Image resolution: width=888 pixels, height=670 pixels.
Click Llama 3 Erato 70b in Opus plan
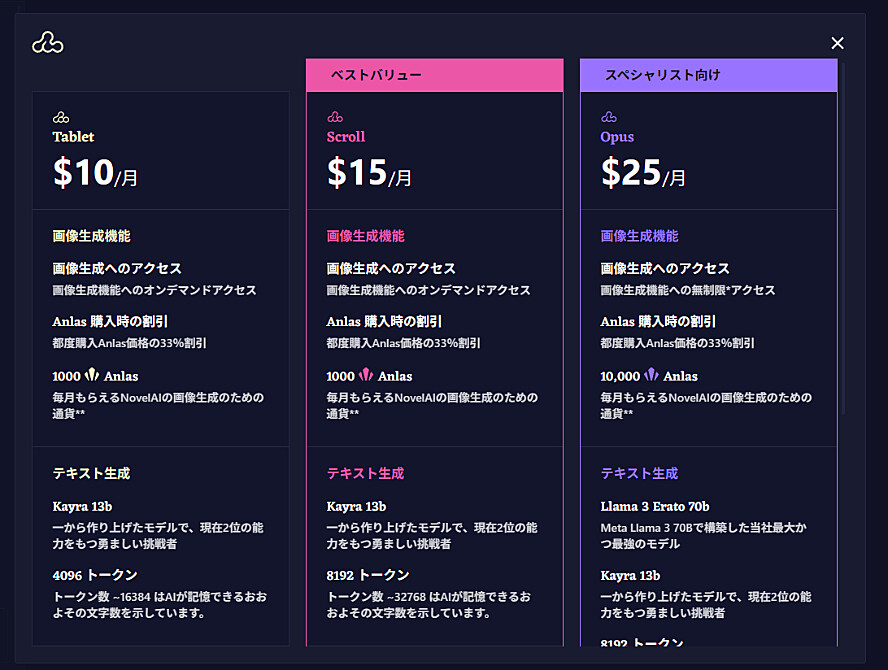[x=655, y=506]
